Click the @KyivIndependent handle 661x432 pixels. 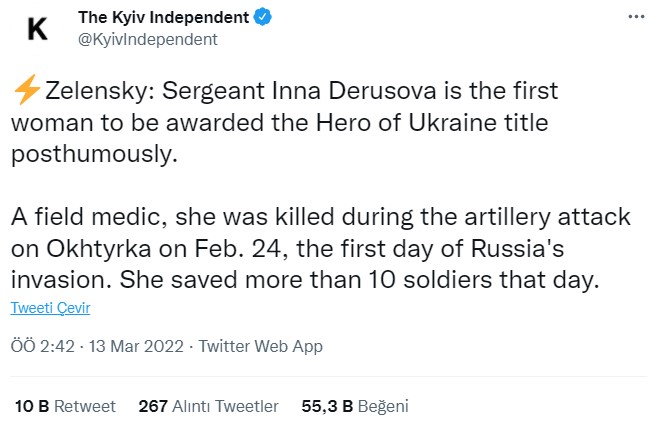(x=147, y=39)
